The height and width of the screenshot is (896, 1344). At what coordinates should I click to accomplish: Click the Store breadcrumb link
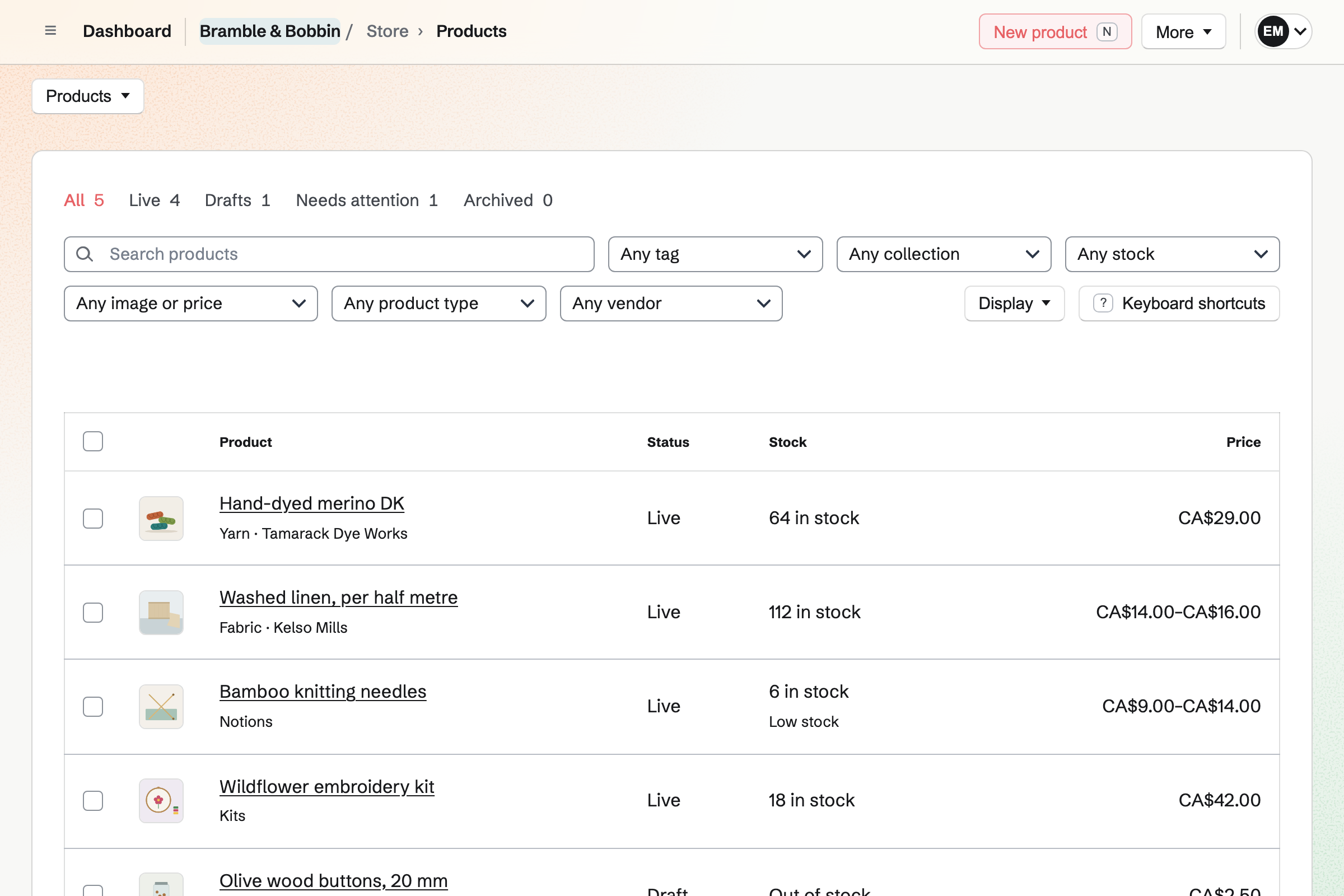pos(388,31)
